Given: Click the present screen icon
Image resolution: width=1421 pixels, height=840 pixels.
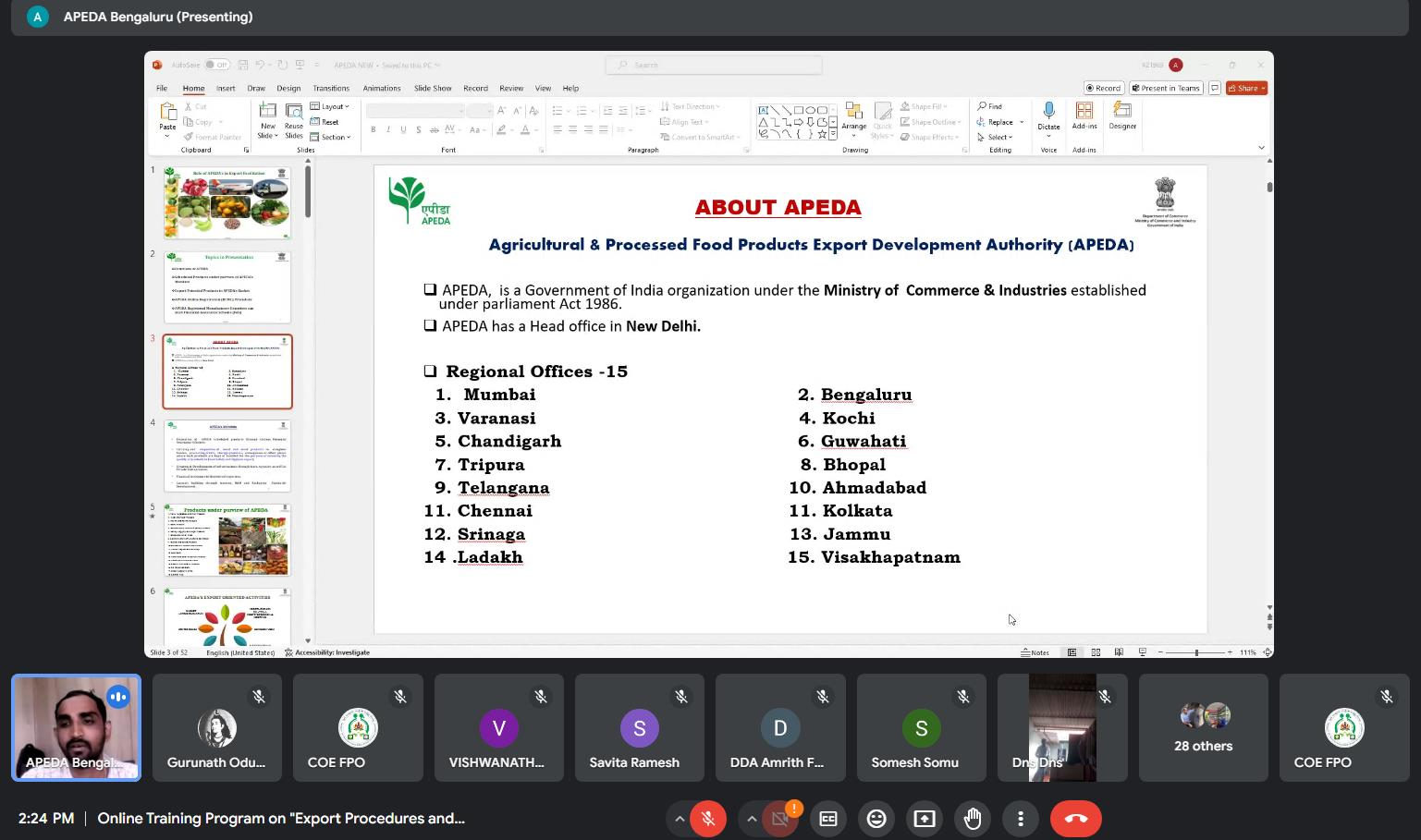Looking at the screenshot, I should pyautogui.click(x=925, y=819).
